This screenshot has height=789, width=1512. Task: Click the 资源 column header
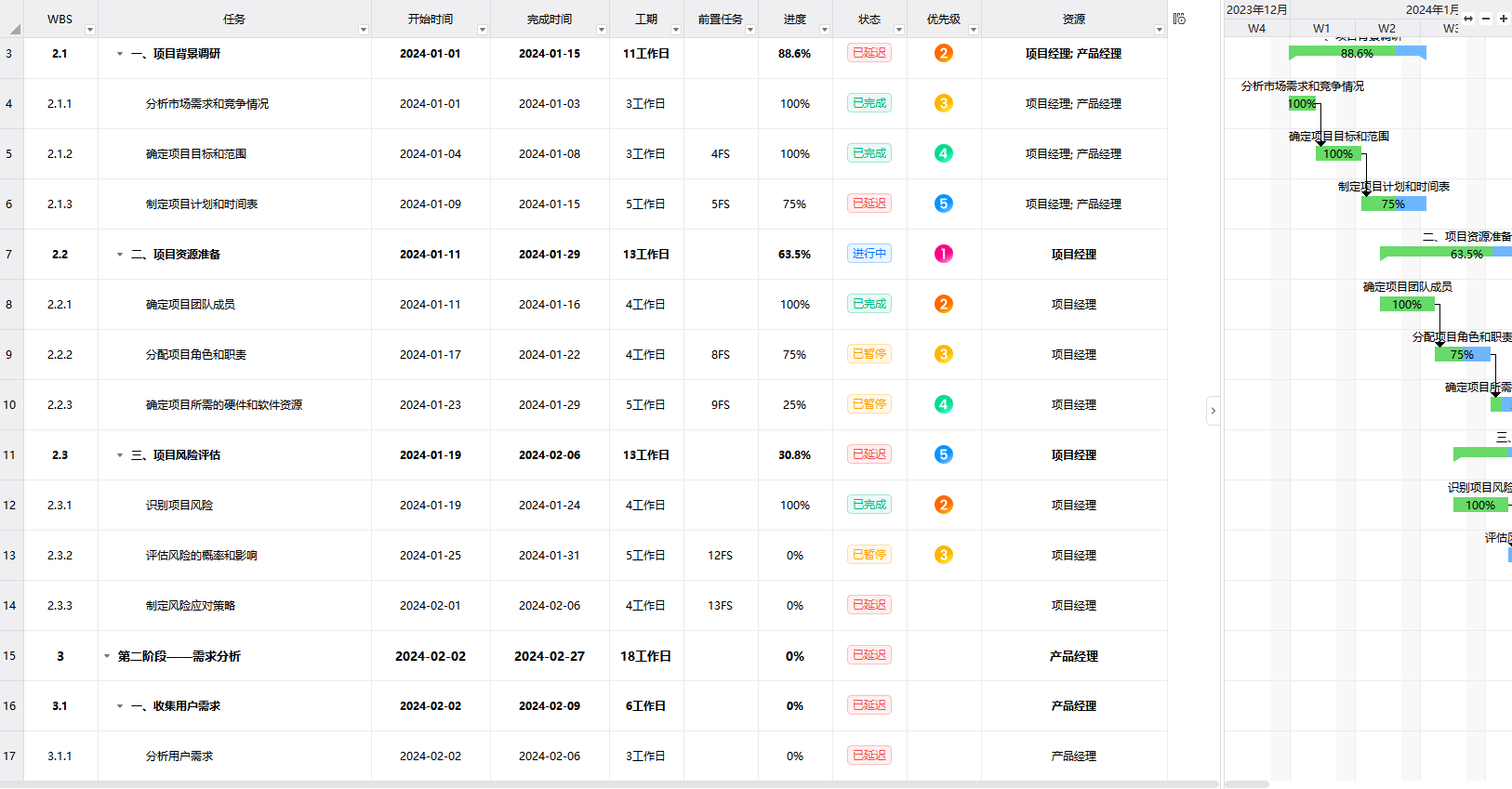(1073, 19)
